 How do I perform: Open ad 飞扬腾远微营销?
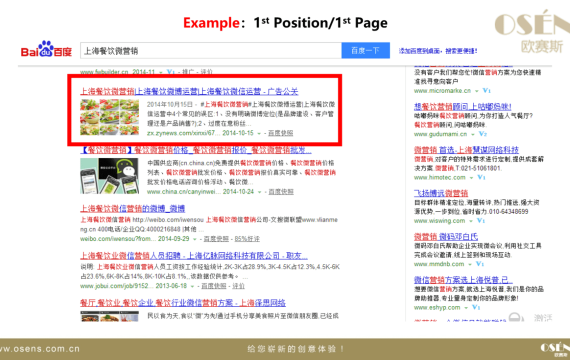point(441,193)
